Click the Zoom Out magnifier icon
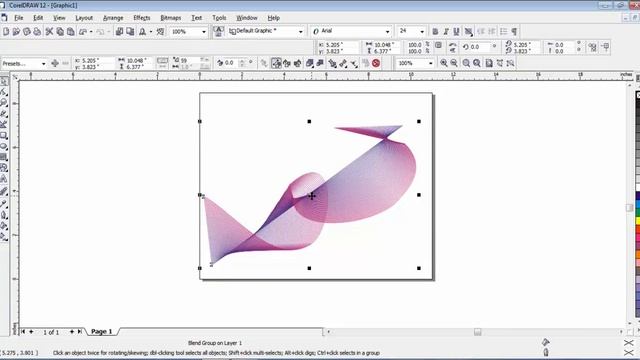This screenshot has width=640, height=360. pos(454,63)
